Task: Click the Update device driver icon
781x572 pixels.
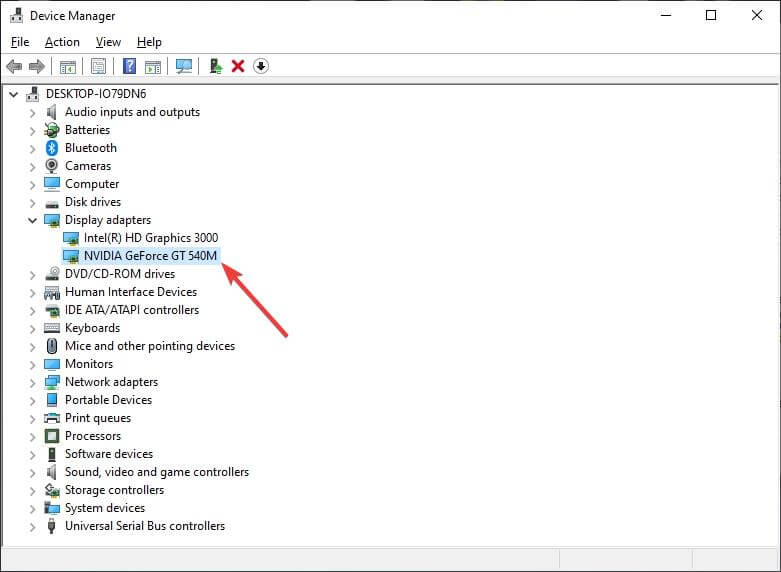Action: pyautogui.click(x=216, y=66)
